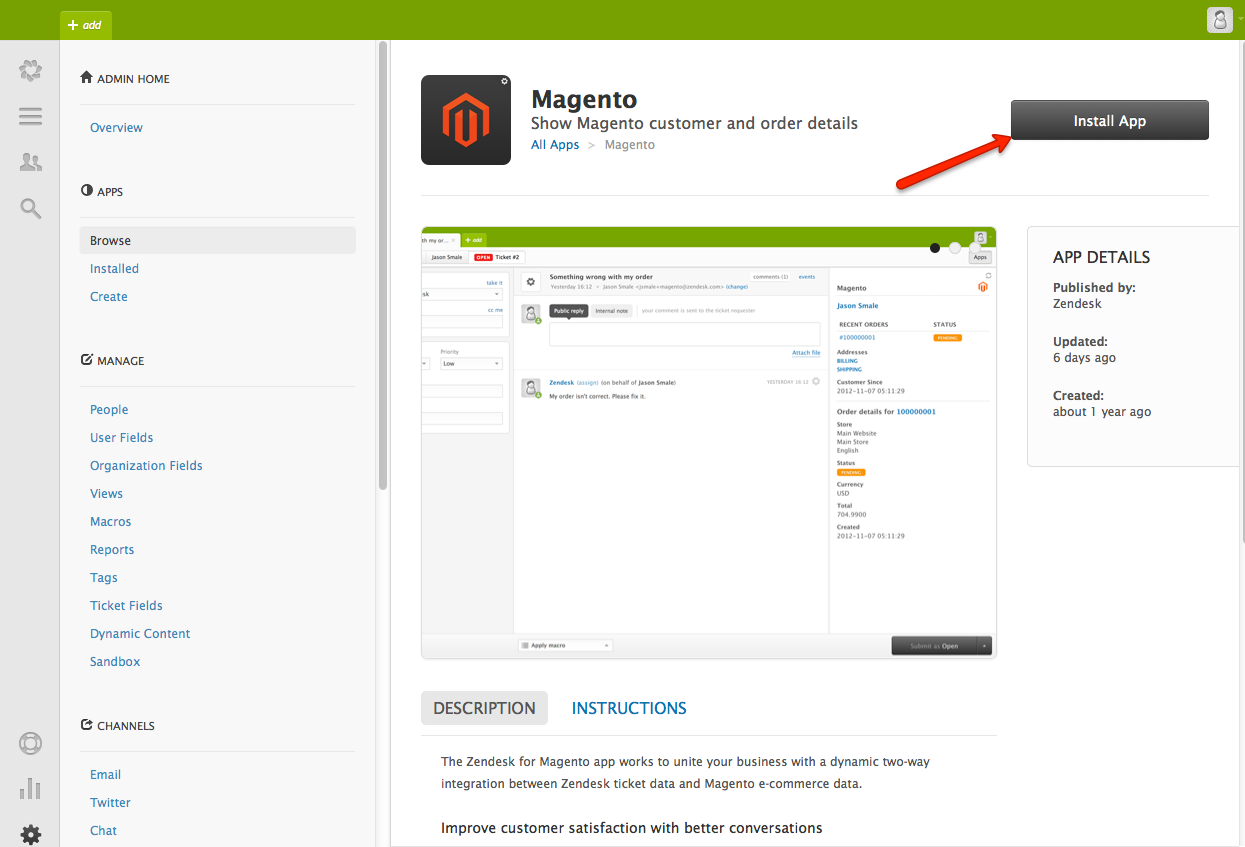Click 'Improve customer satisfaction with better conversations' heading
The height and width of the screenshot is (847, 1245).
632,828
